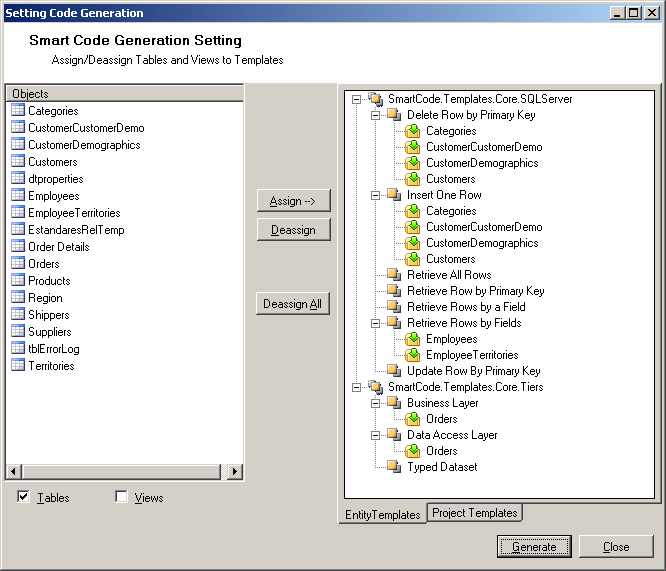666x571 pixels.
Task: Click the Region table icon
Action: click(x=18, y=297)
